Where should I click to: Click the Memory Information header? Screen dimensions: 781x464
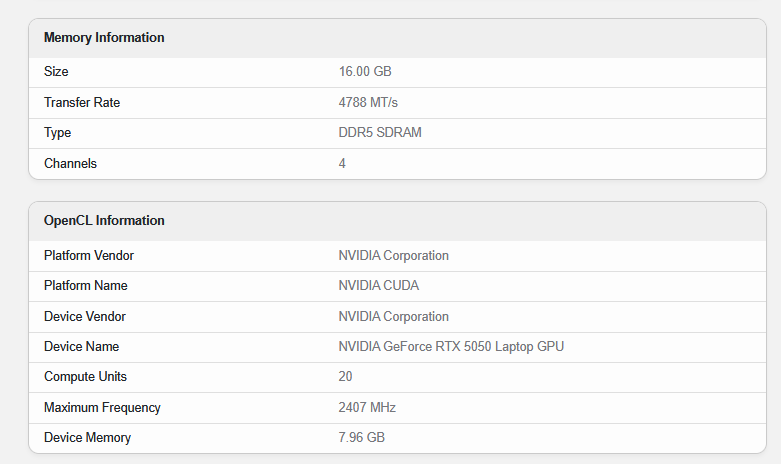pos(104,38)
